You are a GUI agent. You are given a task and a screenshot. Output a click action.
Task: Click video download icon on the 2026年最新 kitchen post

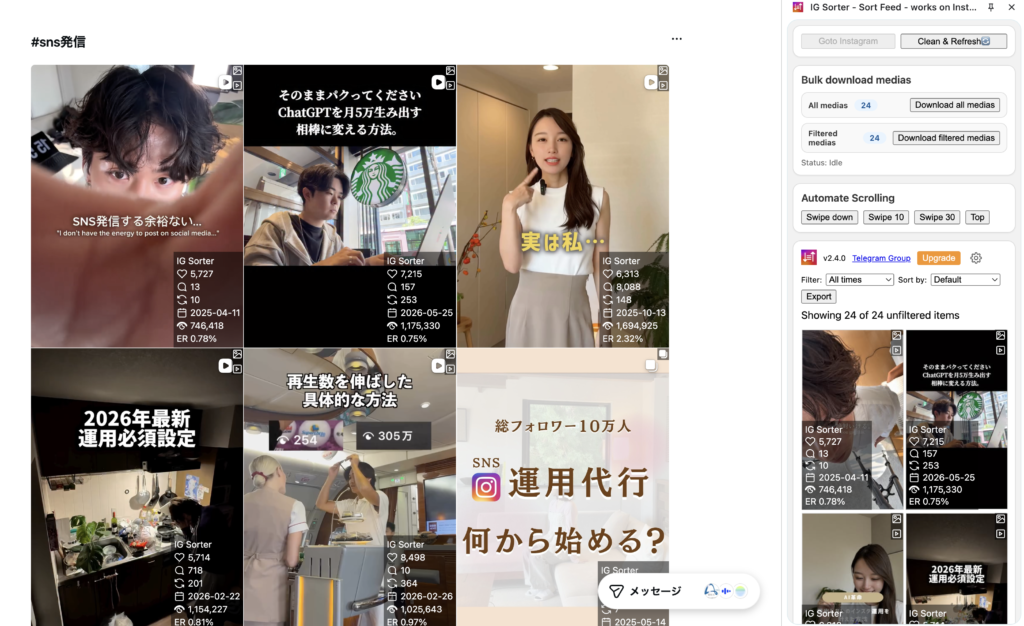pyautogui.click(x=237, y=369)
